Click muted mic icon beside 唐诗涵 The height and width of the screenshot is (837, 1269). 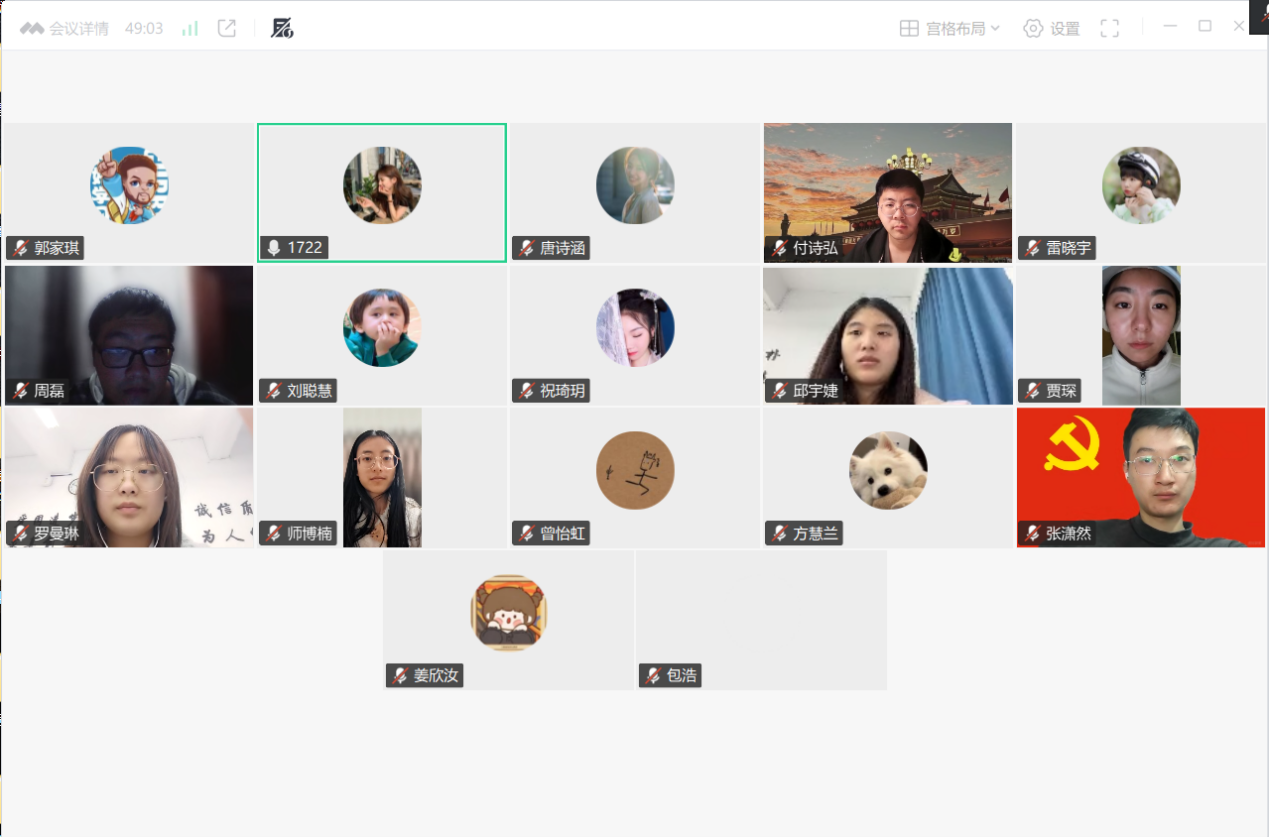(x=526, y=248)
